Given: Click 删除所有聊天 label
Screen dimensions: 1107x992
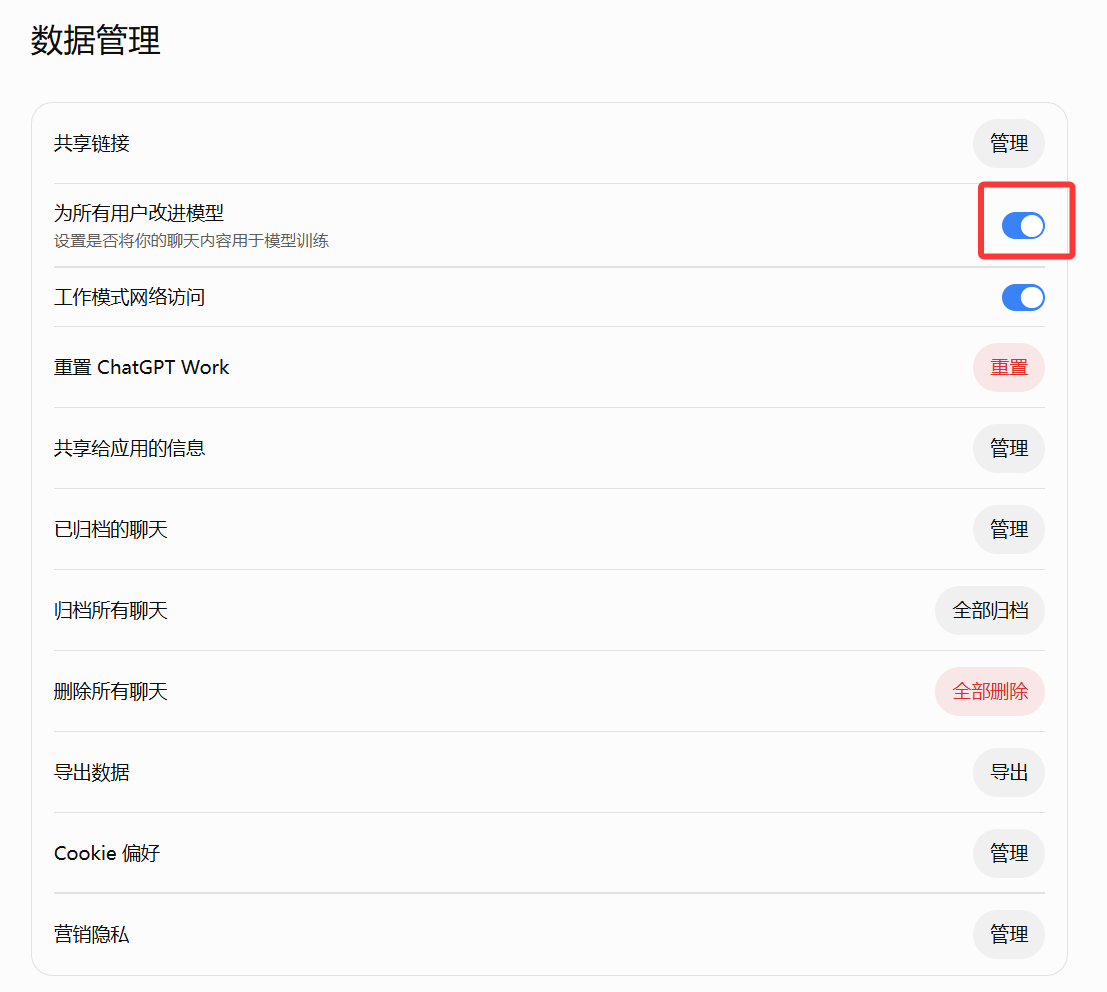Looking at the screenshot, I should pos(111,691).
